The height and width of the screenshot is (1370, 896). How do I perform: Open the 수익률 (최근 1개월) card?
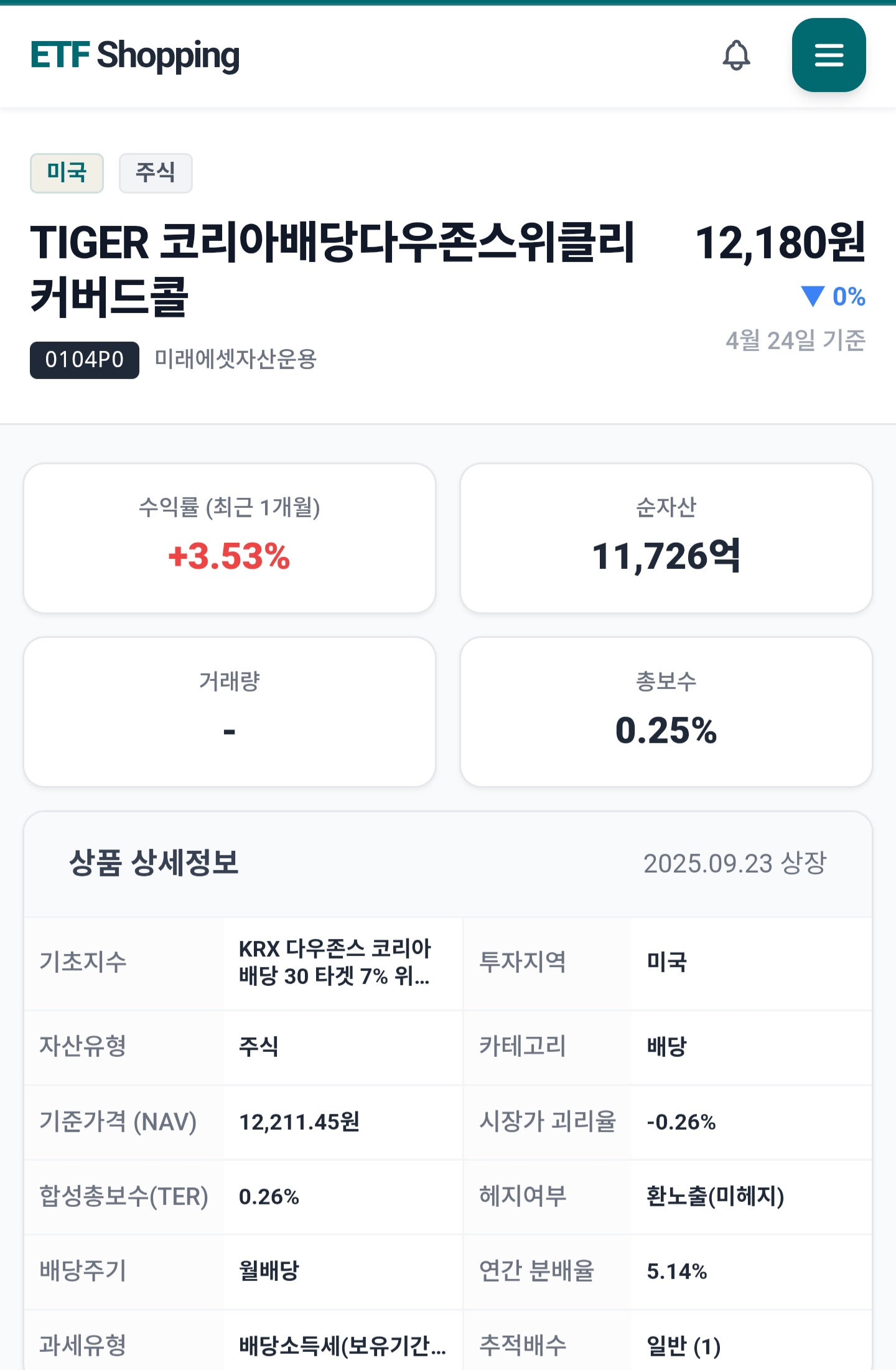(230, 538)
